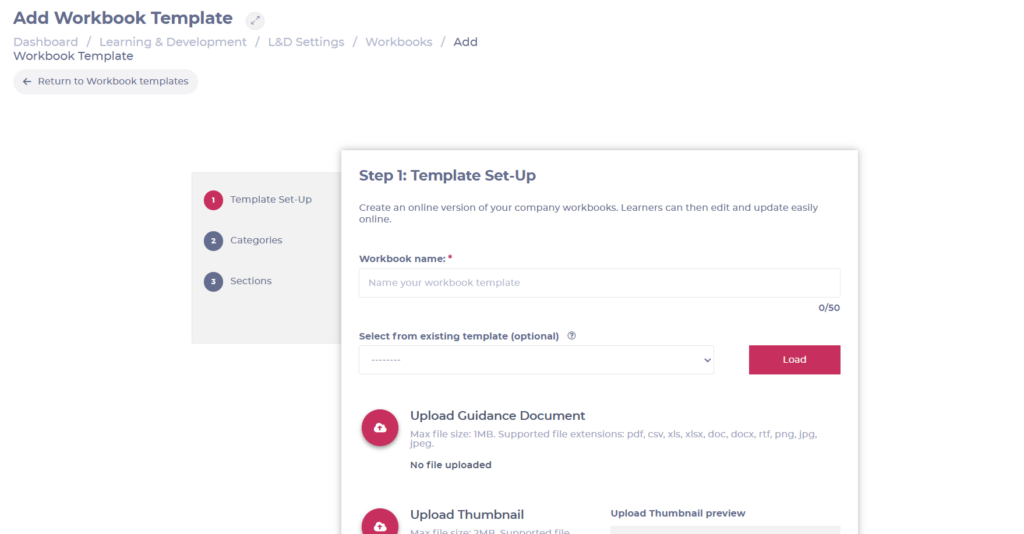Click back arrow in Return to Workbook templates
This screenshot has width=1024, height=534.
click(x=27, y=82)
